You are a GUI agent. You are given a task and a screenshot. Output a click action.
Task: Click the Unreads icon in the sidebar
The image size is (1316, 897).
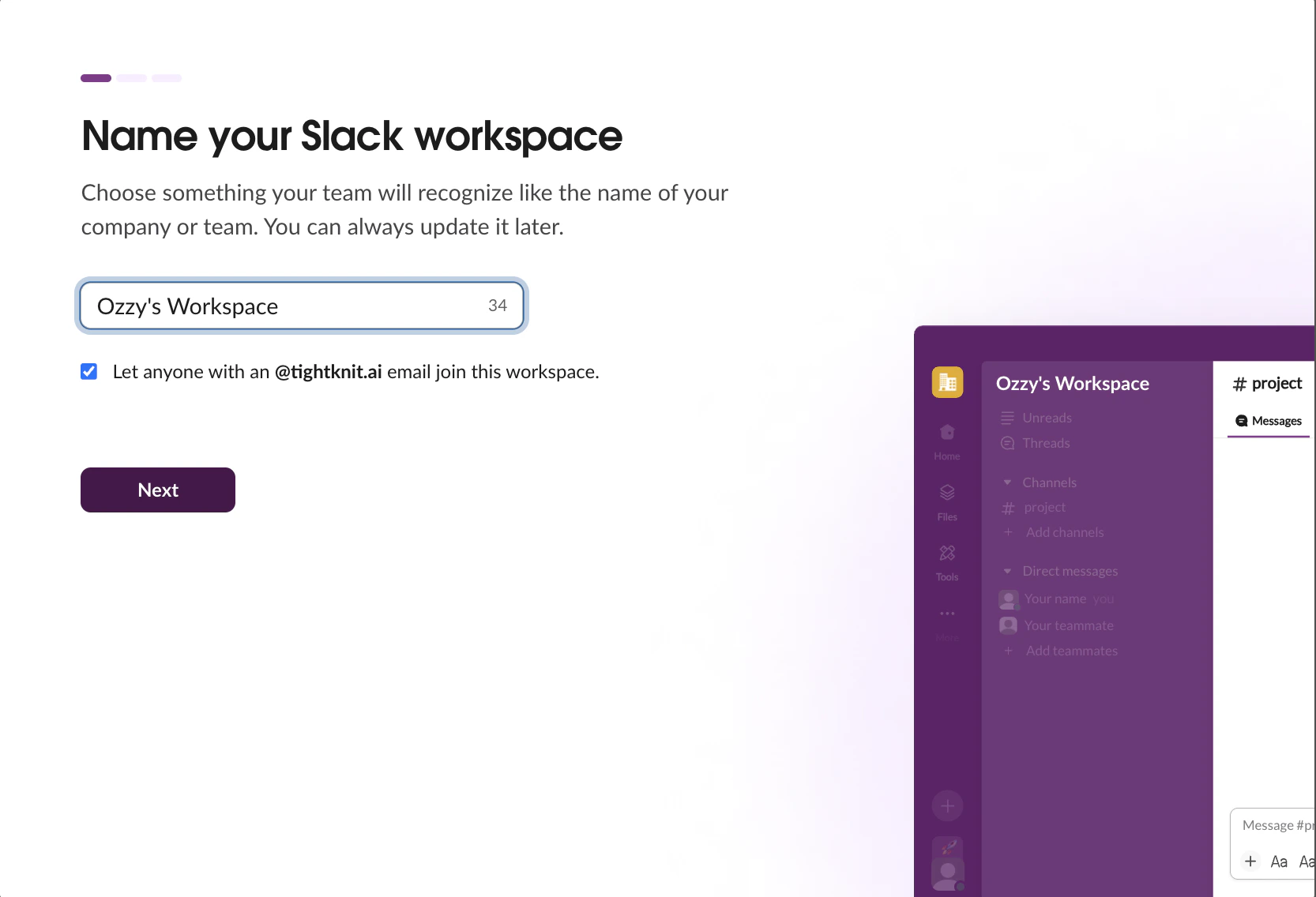point(1007,418)
